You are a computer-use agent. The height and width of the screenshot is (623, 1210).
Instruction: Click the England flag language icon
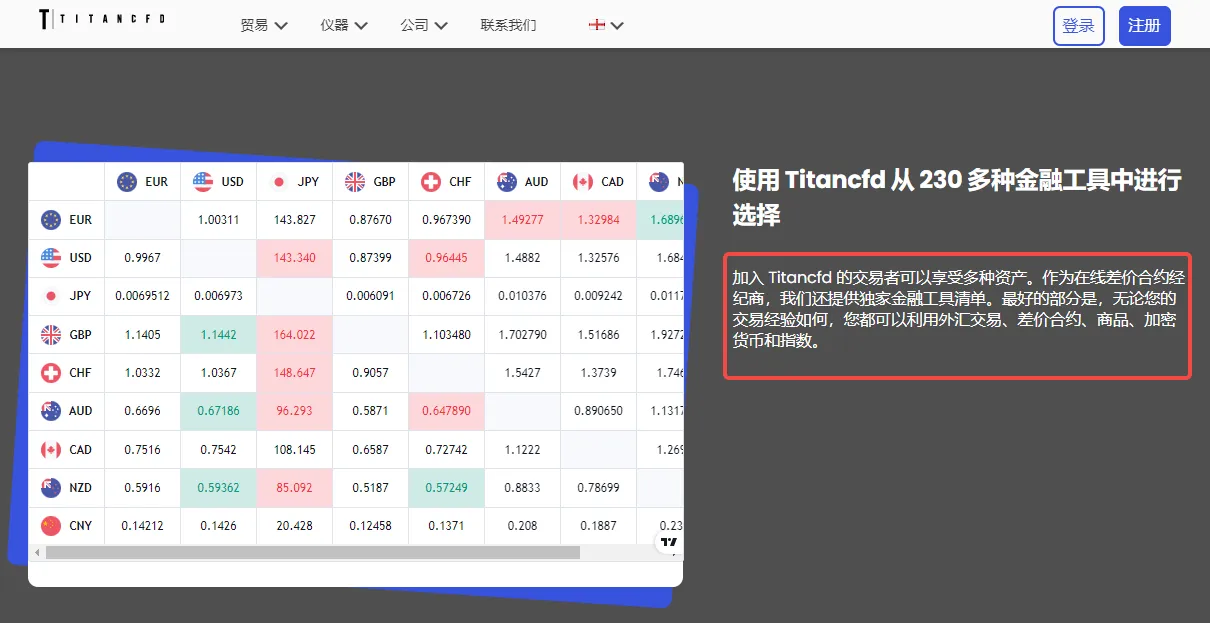[x=596, y=25]
